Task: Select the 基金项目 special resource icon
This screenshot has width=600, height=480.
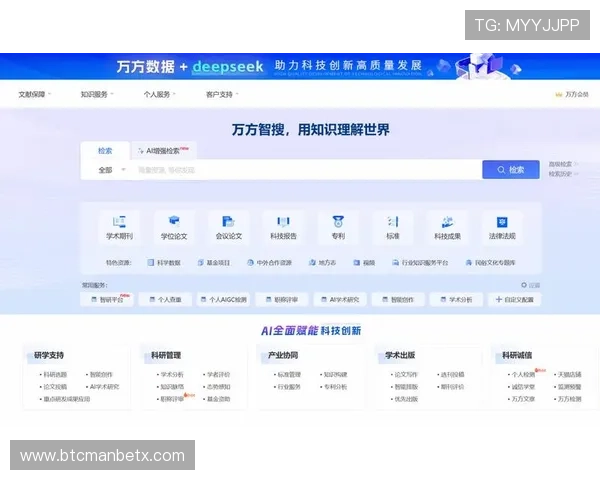Action: click(201, 263)
